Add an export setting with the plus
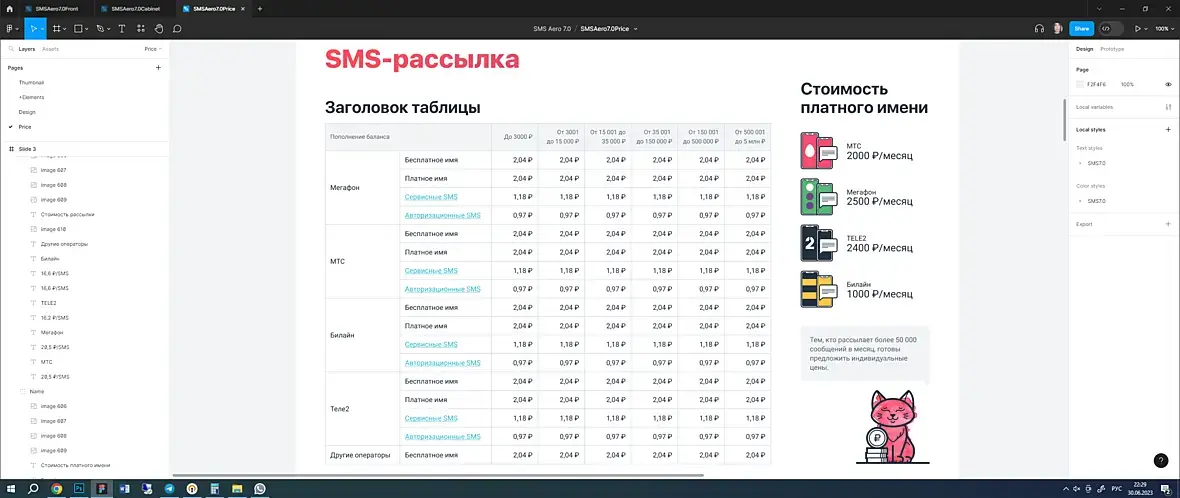Screen dimensions: 1180x498 (x=1168, y=224)
